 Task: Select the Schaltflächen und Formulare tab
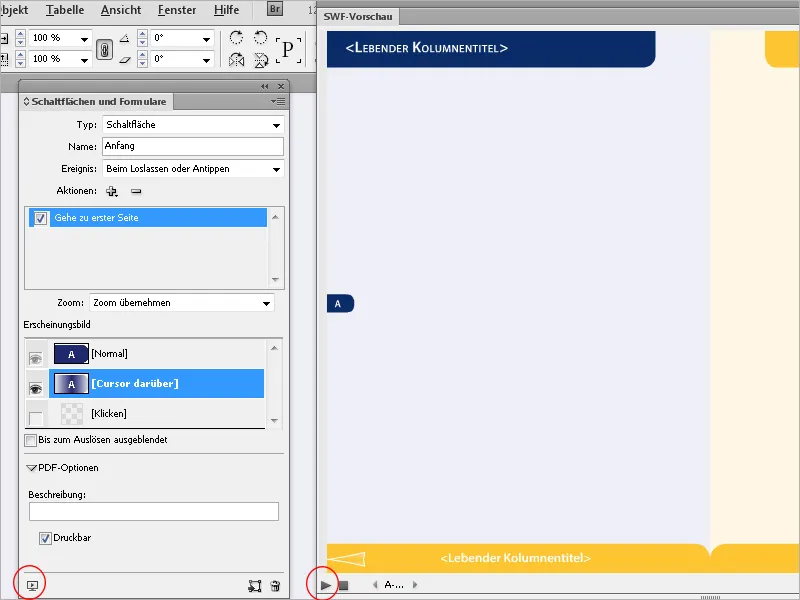pyautogui.click(x=96, y=102)
